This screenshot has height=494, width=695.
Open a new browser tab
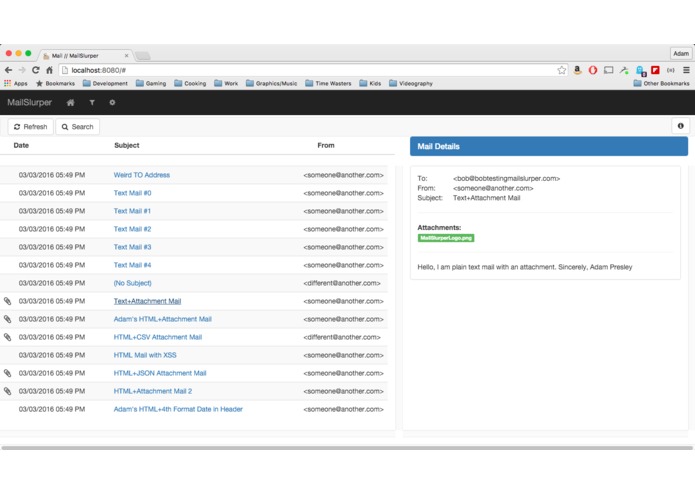tap(143, 56)
